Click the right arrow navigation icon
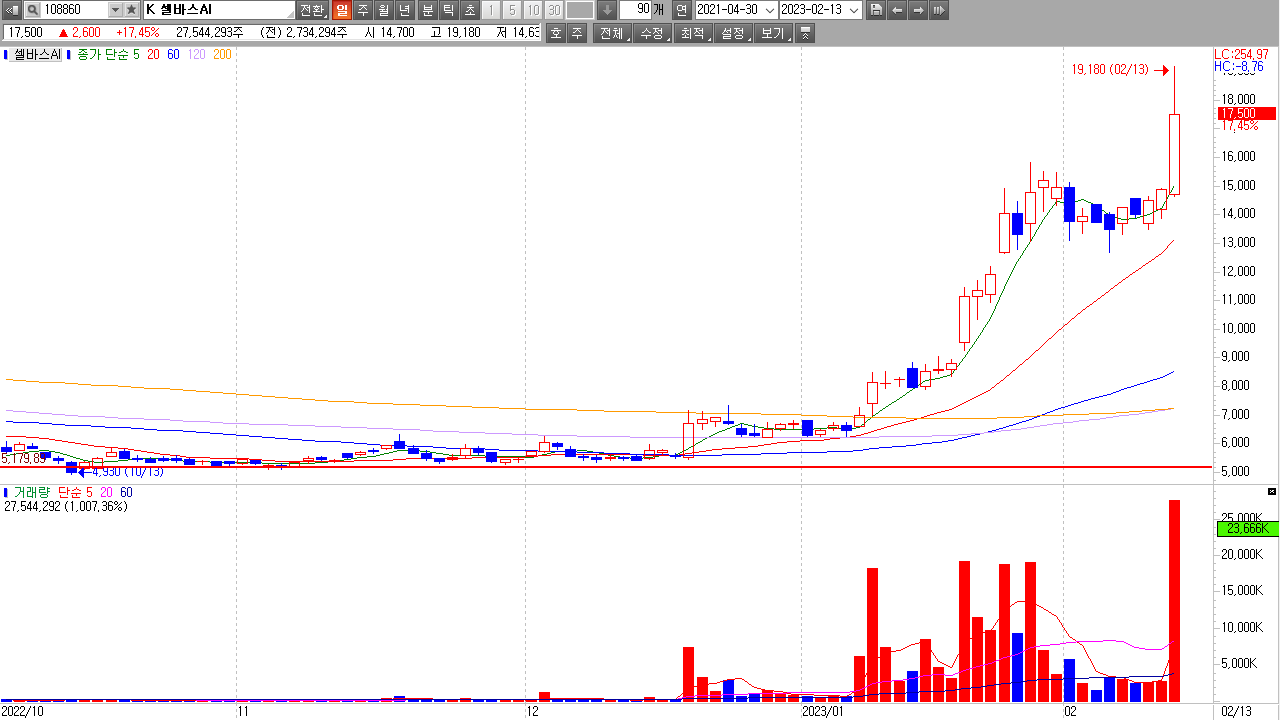 [x=918, y=10]
